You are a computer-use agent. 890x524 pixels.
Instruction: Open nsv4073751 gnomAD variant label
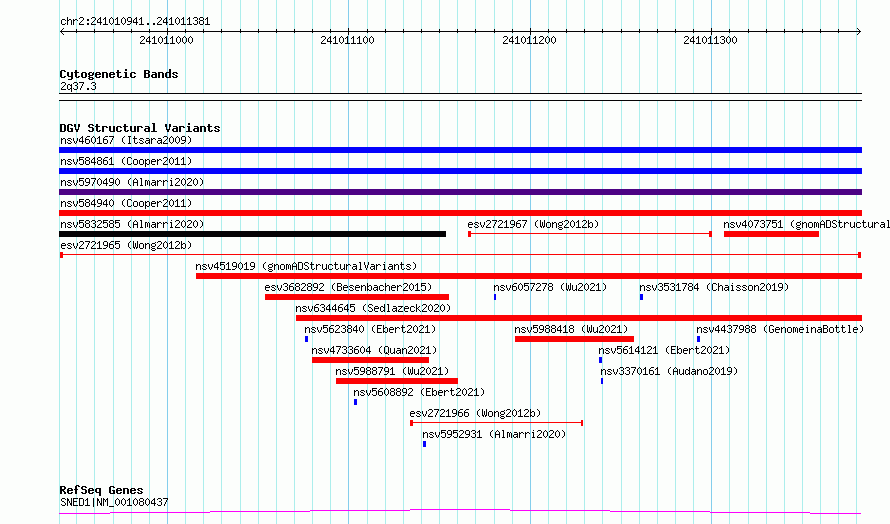point(806,224)
